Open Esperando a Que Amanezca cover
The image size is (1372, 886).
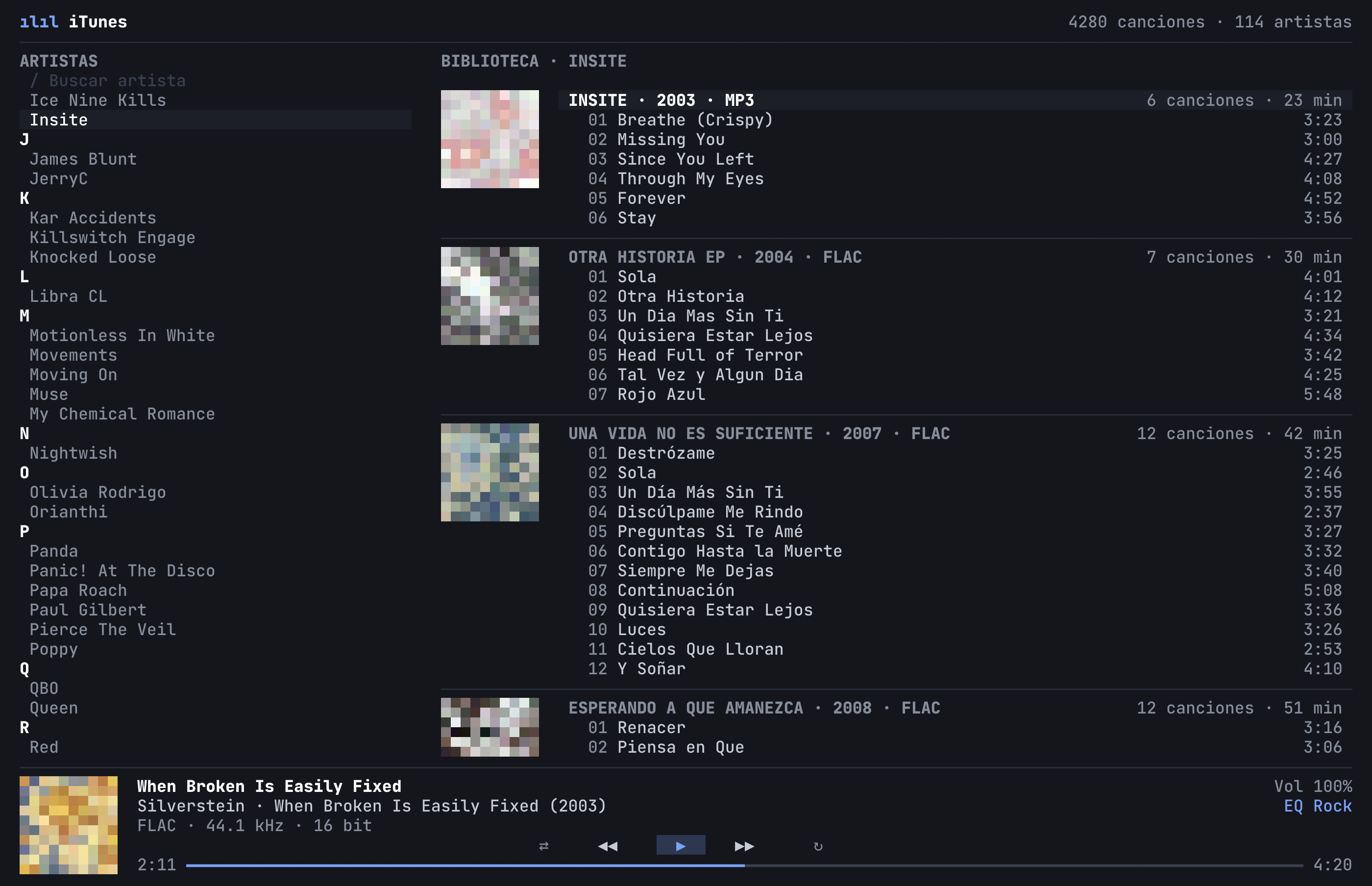tap(490, 727)
